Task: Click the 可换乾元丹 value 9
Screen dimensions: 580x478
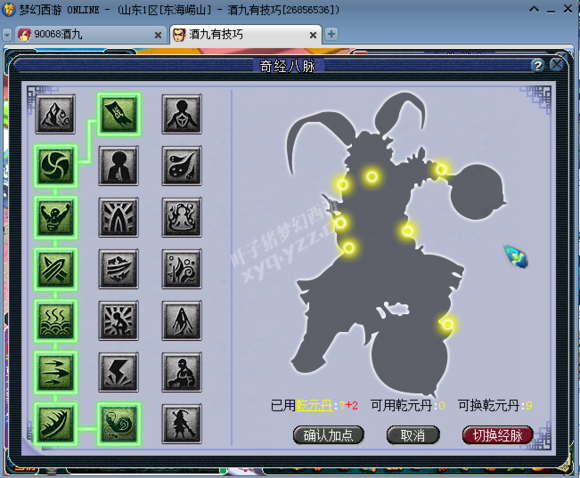Action: pyautogui.click(x=529, y=406)
